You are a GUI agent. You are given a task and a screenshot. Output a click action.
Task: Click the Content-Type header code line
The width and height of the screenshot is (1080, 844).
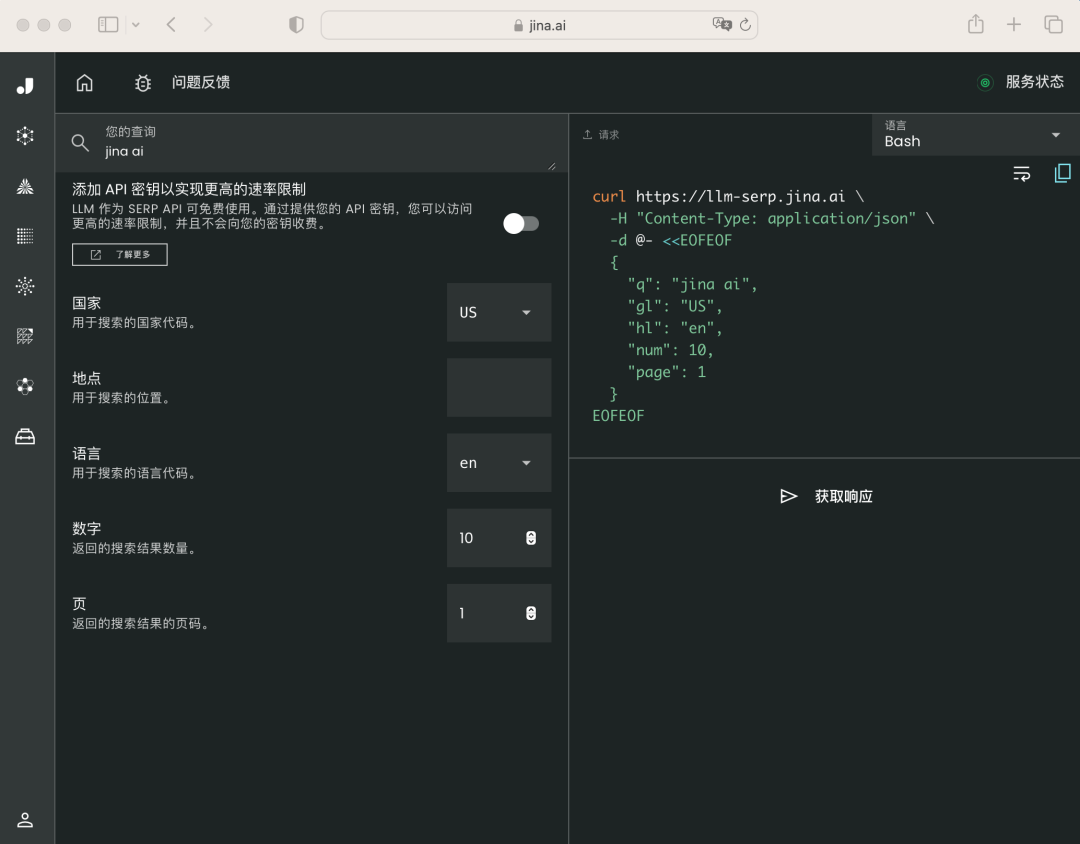(x=771, y=218)
